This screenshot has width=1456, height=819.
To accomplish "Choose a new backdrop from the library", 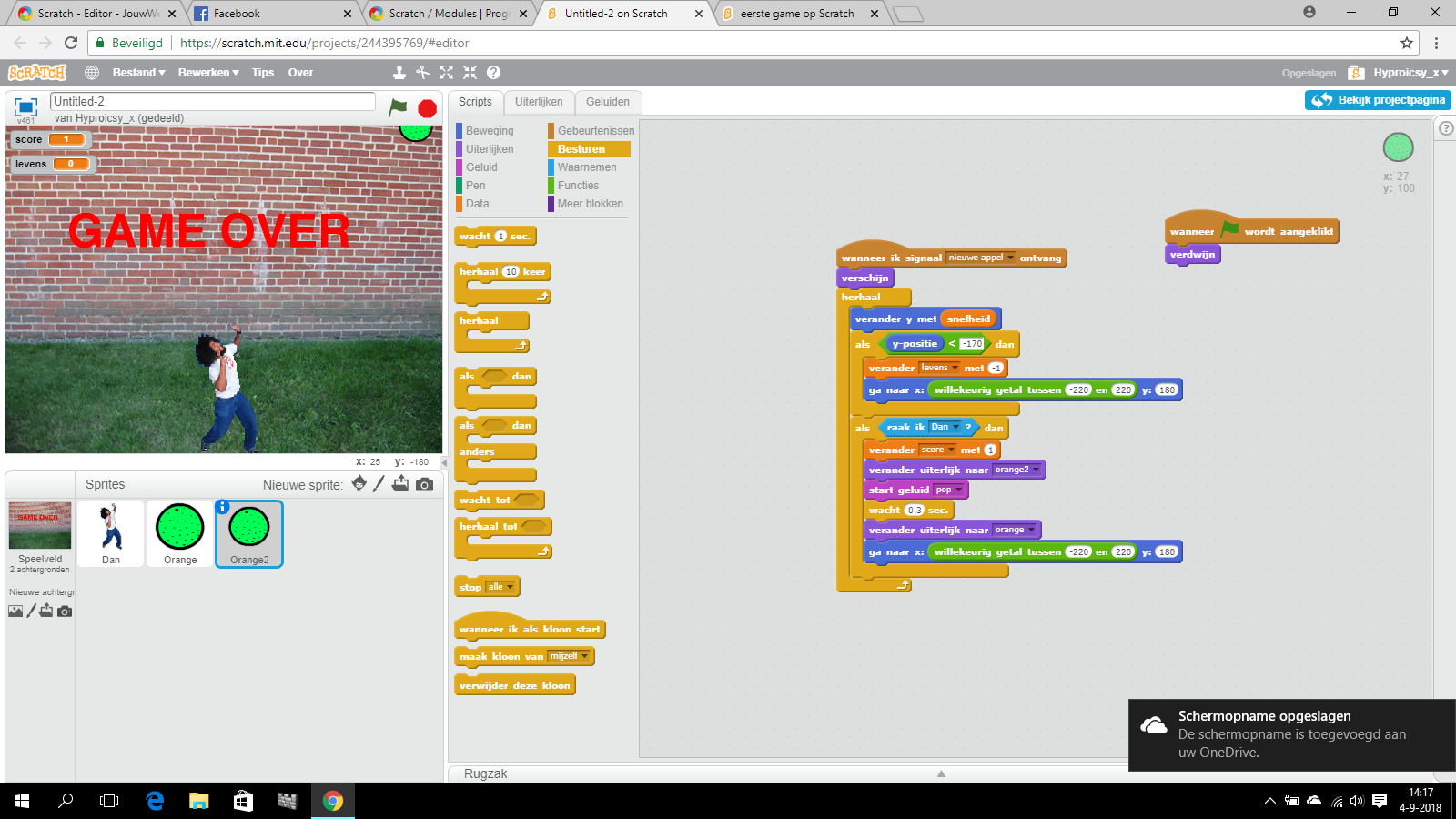I will click(15, 611).
